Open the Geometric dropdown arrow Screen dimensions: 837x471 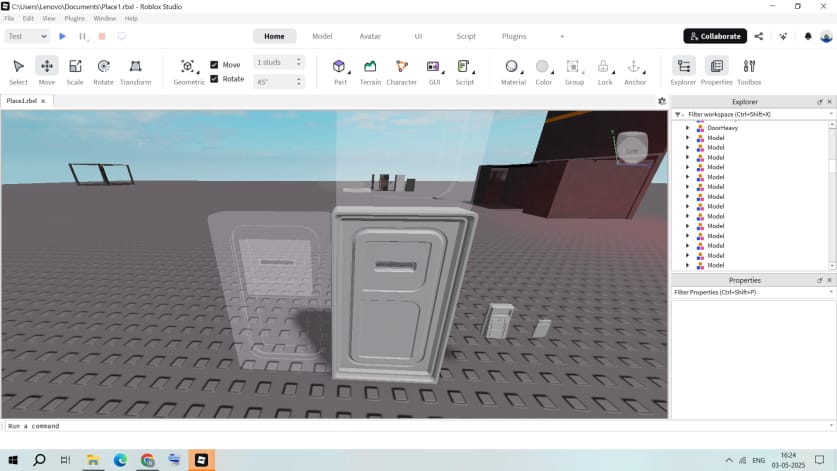[x=198, y=72]
